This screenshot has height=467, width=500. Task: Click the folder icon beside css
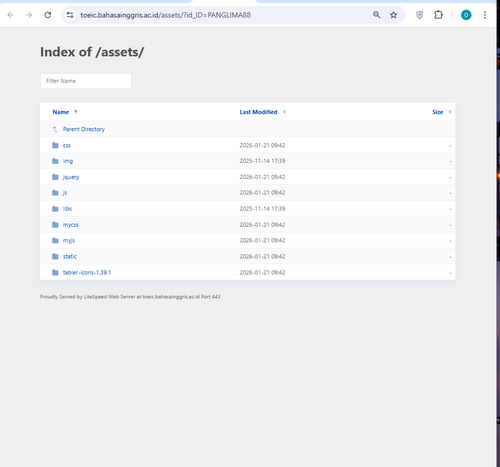pos(55,145)
